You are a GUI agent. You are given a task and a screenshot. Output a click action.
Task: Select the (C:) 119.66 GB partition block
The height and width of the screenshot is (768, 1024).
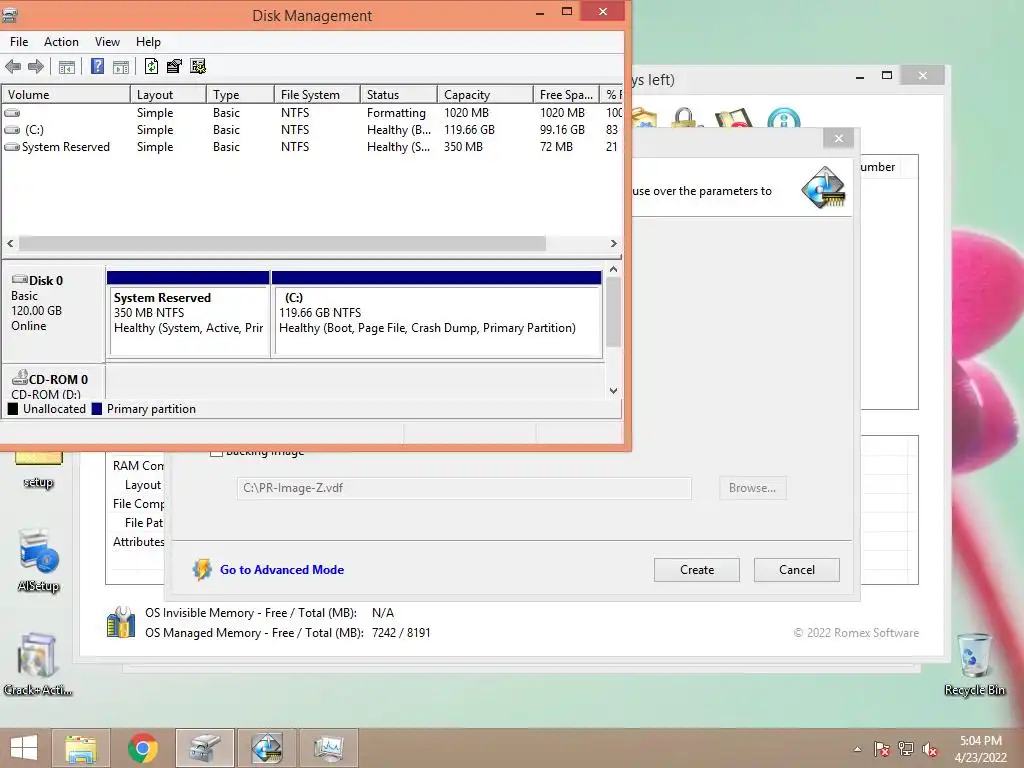(x=436, y=313)
